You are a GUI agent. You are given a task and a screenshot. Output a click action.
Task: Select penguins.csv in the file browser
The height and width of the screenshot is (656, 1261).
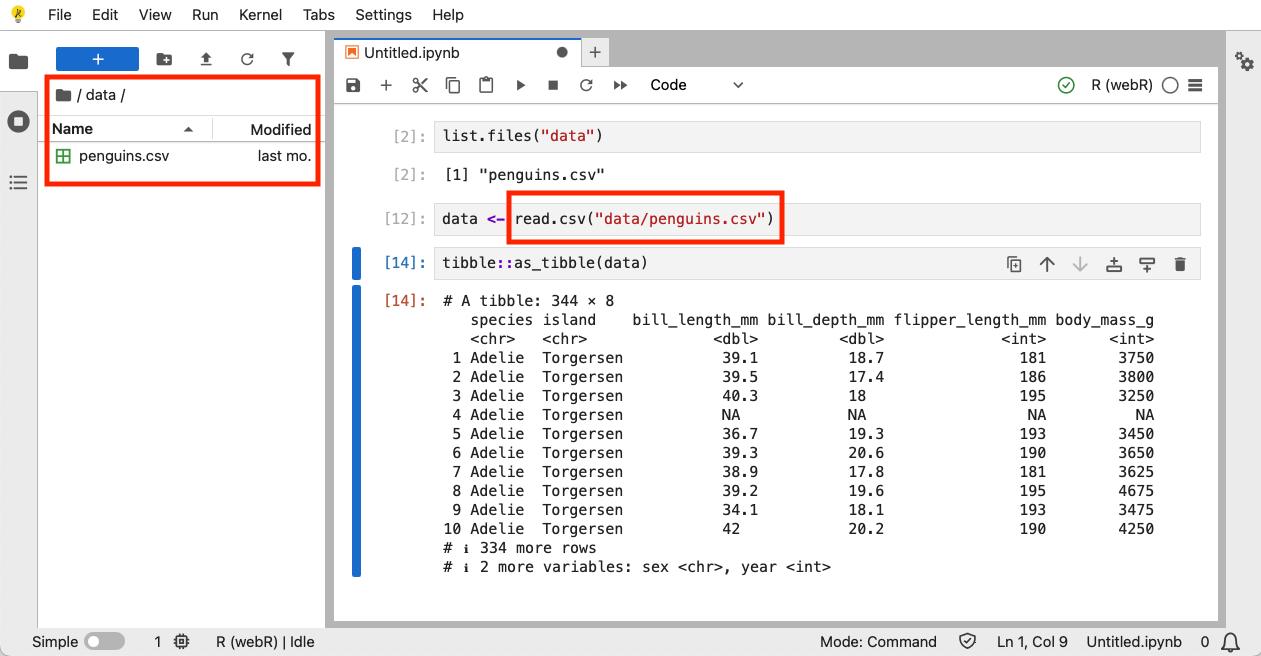(x=124, y=156)
